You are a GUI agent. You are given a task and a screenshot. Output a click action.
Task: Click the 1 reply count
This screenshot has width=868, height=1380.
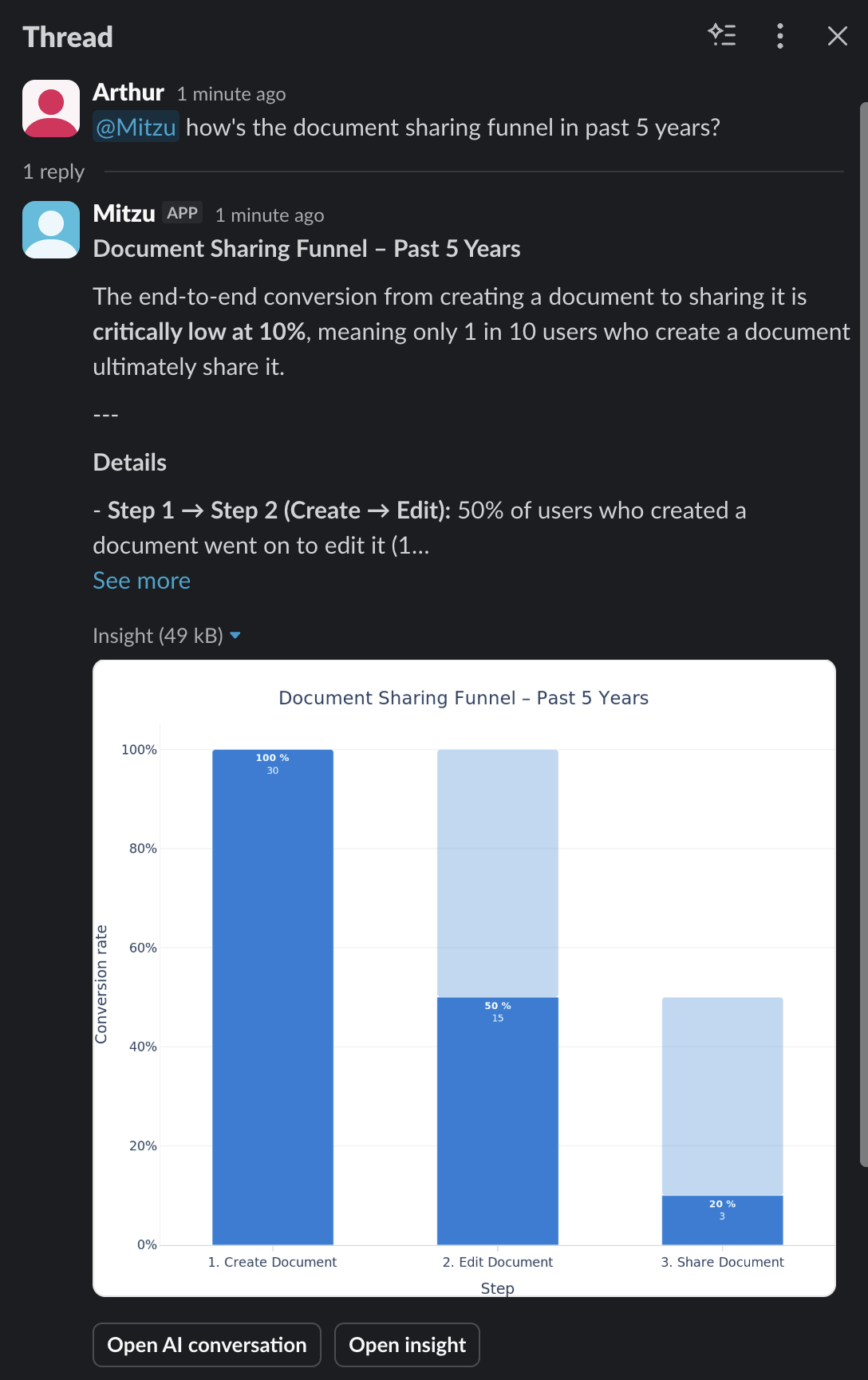pyautogui.click(x=53, y=171)
